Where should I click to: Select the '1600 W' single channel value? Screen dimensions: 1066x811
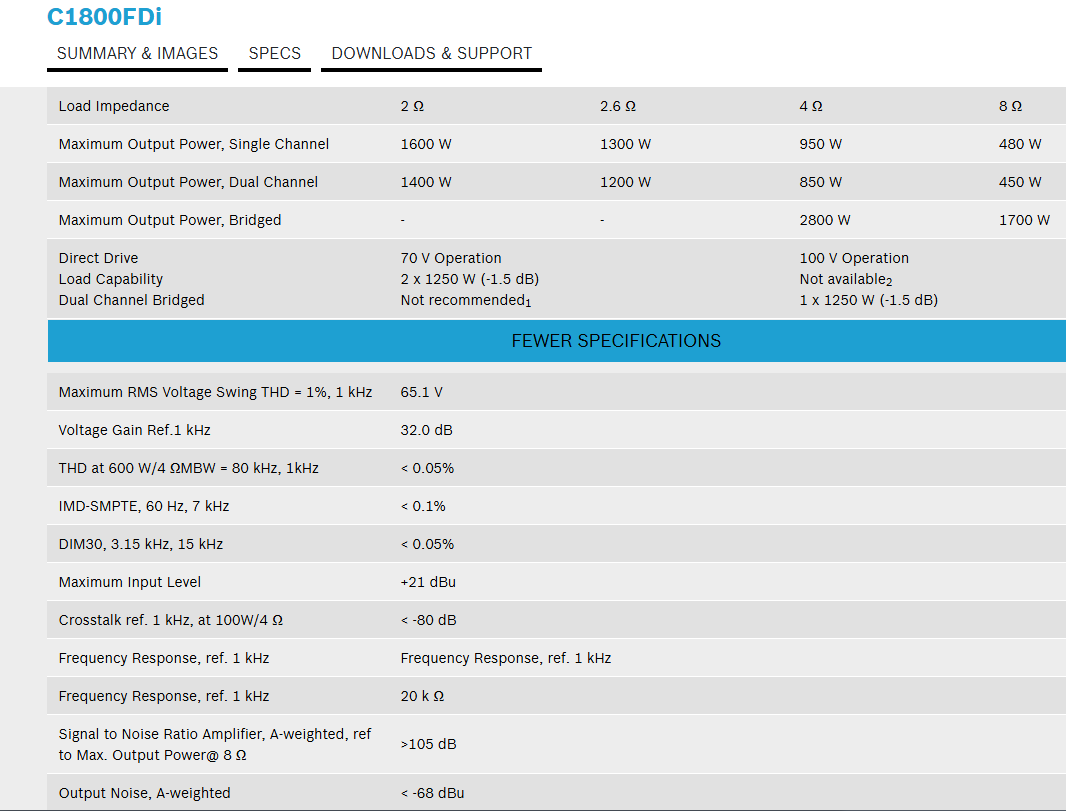[426, 144]
